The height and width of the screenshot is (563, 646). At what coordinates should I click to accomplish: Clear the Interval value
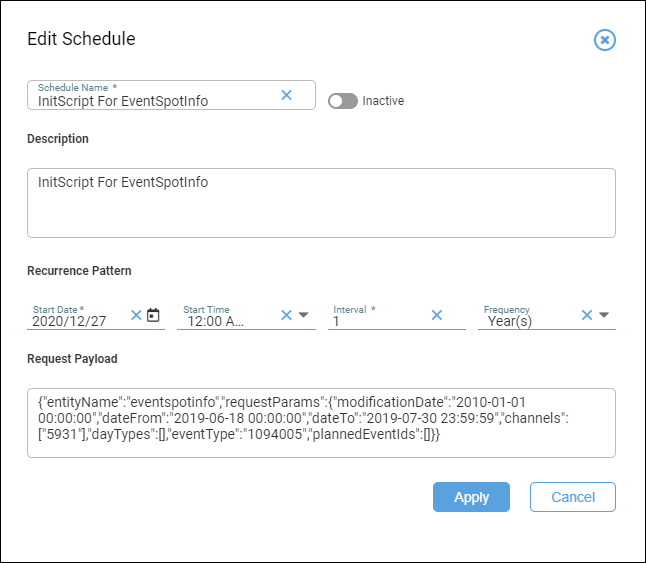437,315
